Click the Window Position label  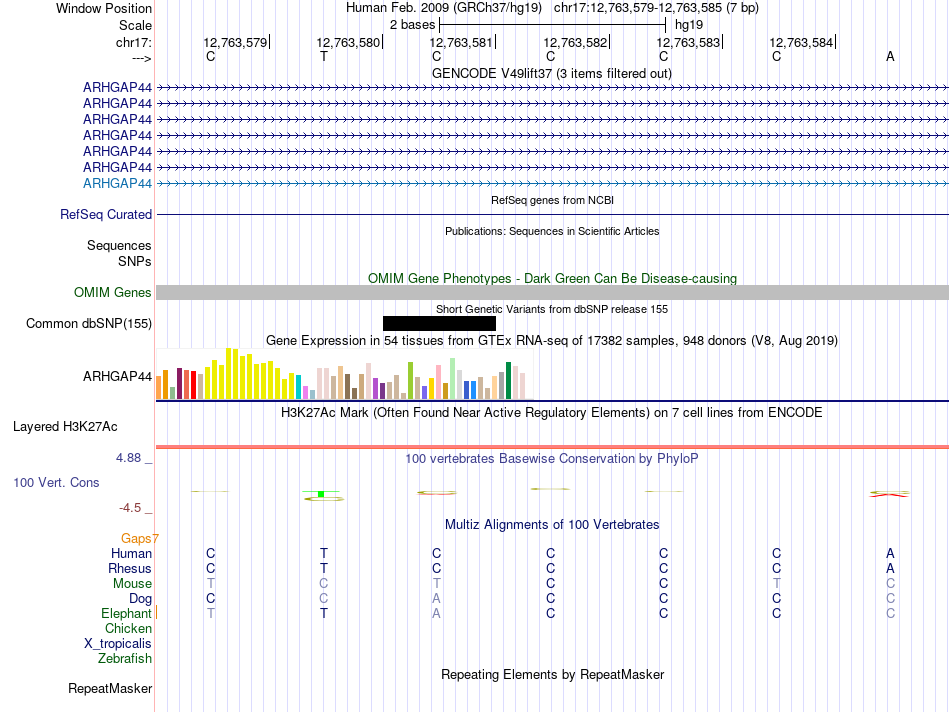(104, 8)
